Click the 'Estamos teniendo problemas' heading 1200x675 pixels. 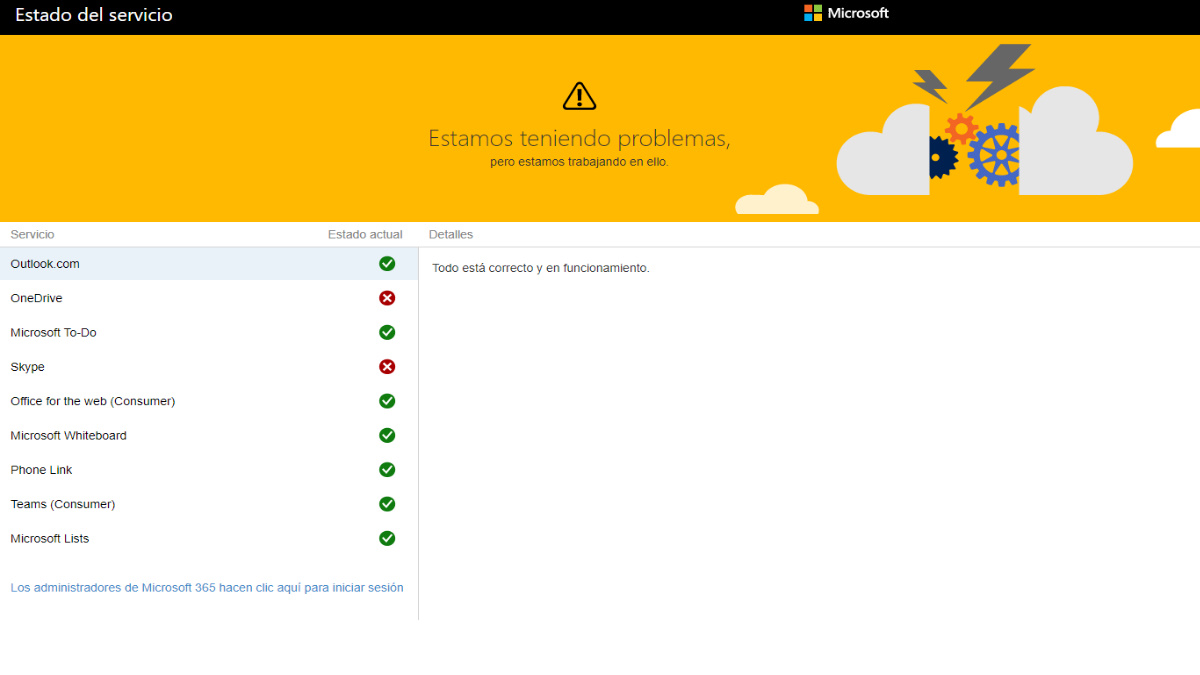tap(579, 138)
